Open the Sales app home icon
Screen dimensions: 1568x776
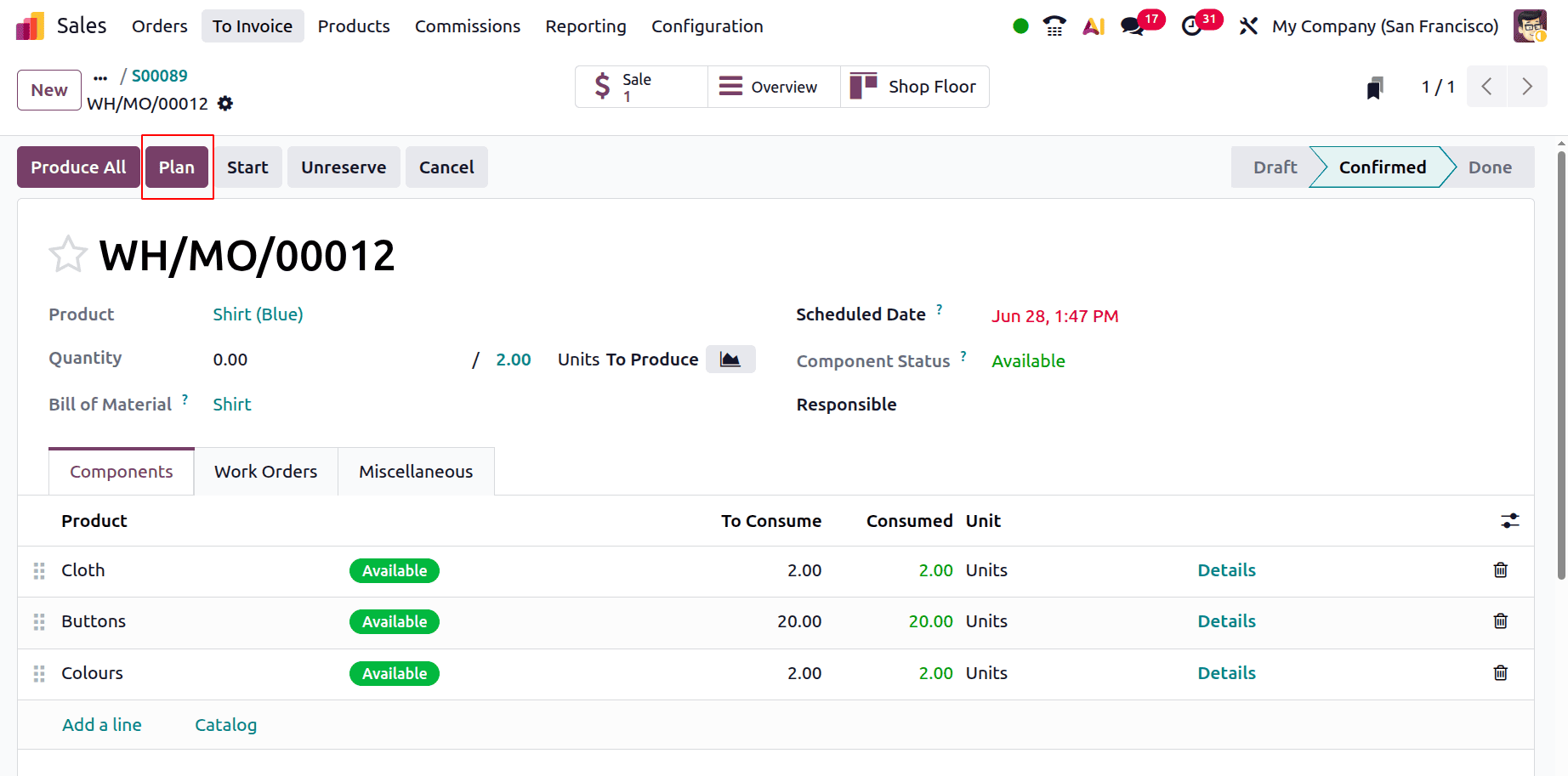(30, 26)
